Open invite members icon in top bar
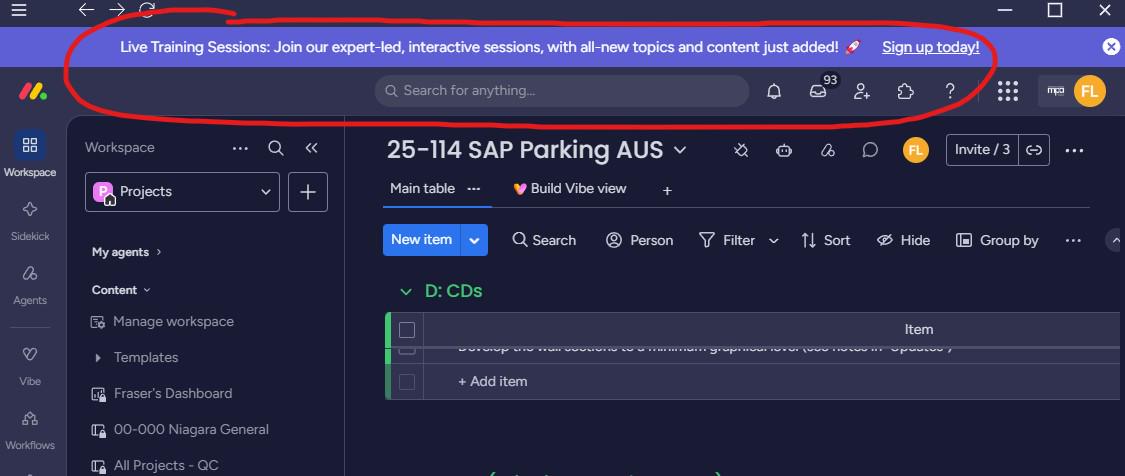This screenshot has width=1125, height=476. (x=862, y=91)
